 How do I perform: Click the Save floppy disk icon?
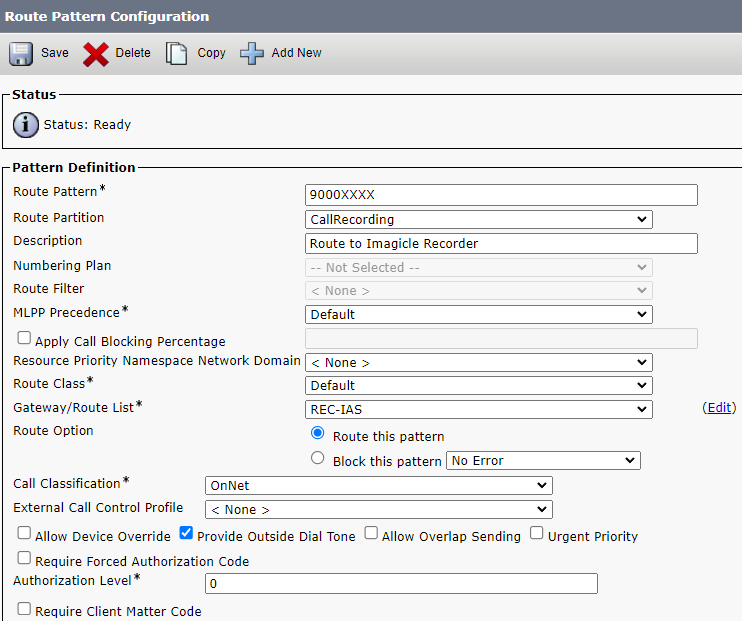click(22, 53)
